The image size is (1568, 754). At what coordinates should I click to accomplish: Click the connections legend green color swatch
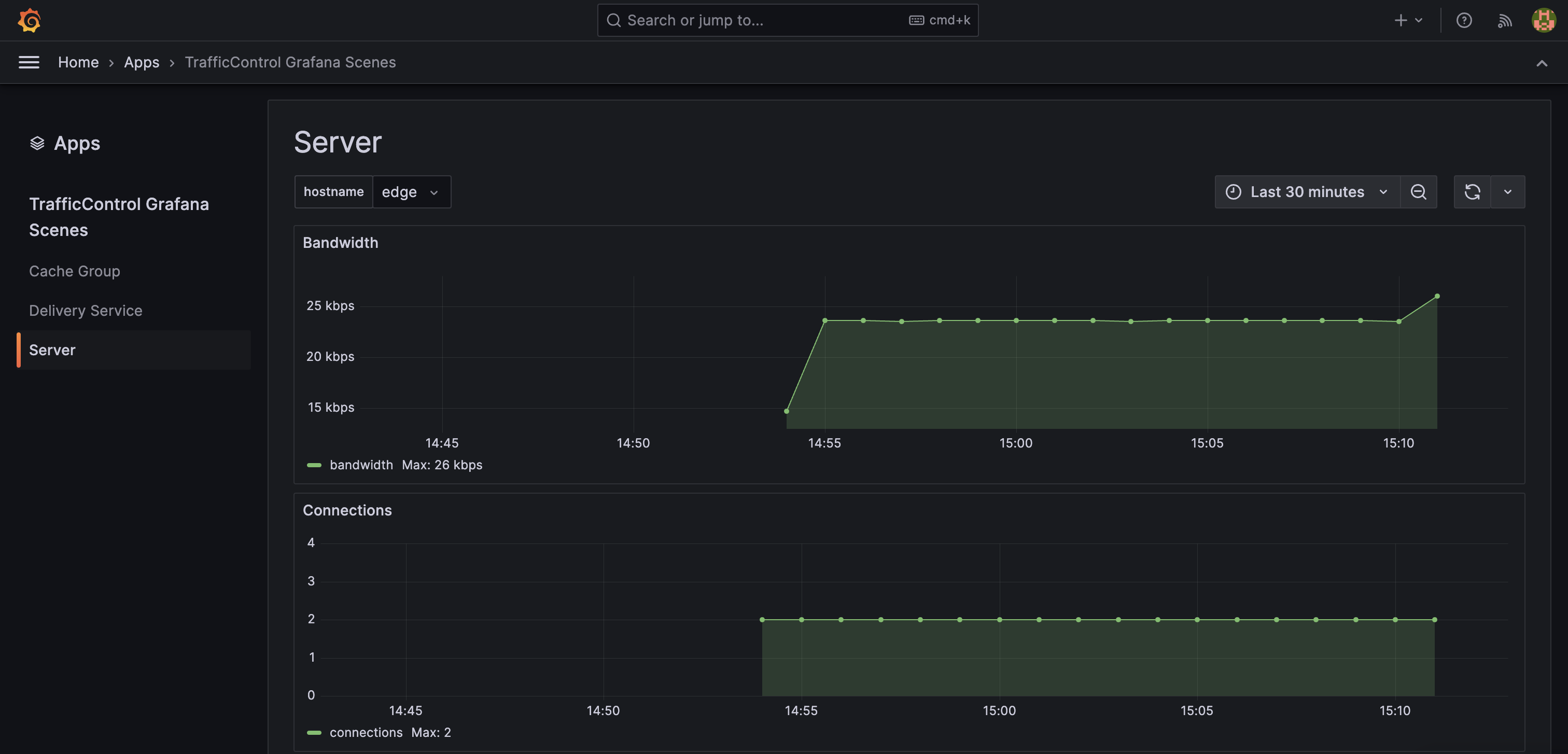click(314, 732)
